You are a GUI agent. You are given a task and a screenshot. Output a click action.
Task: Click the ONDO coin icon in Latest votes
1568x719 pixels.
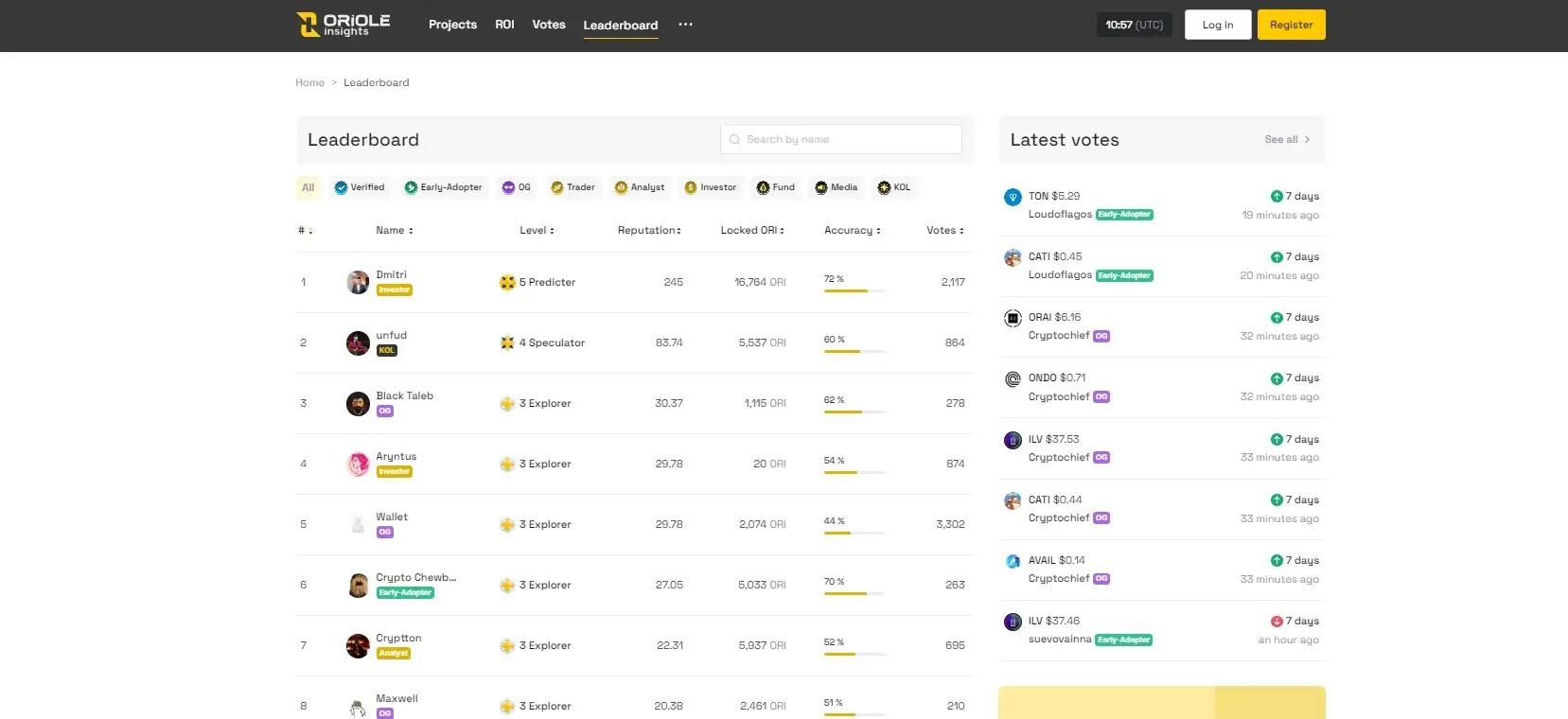(1013, 379)
